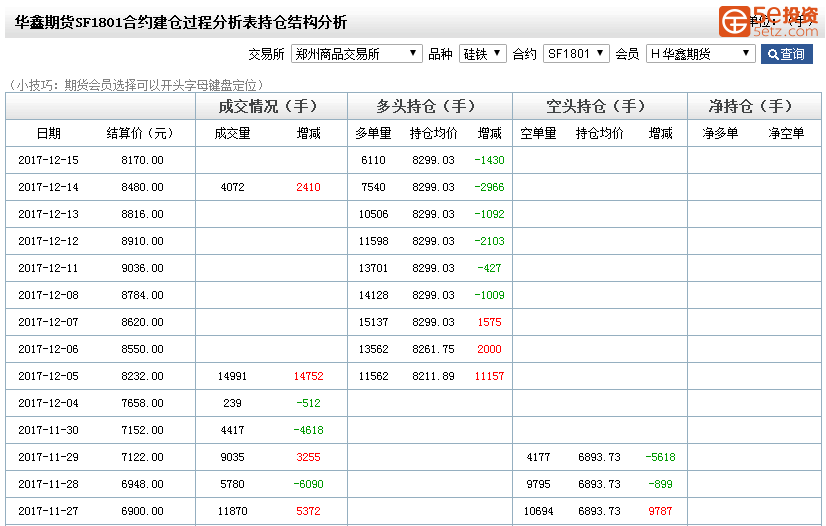The image size is (826, 526).
Task: Click the 多头持仓（手） column group header
Action: click(430, 106)
